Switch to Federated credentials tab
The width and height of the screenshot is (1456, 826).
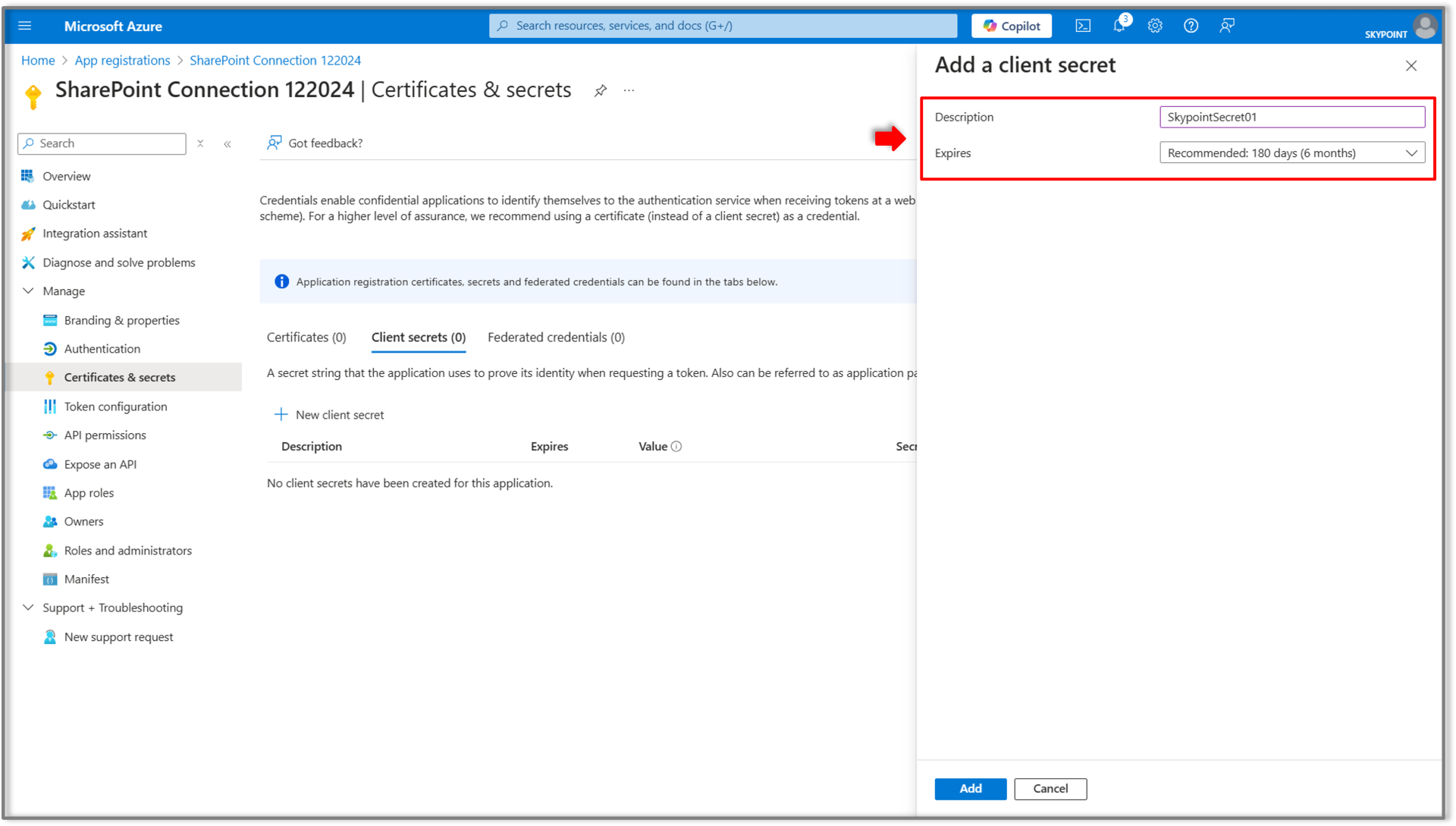(556, 337)
